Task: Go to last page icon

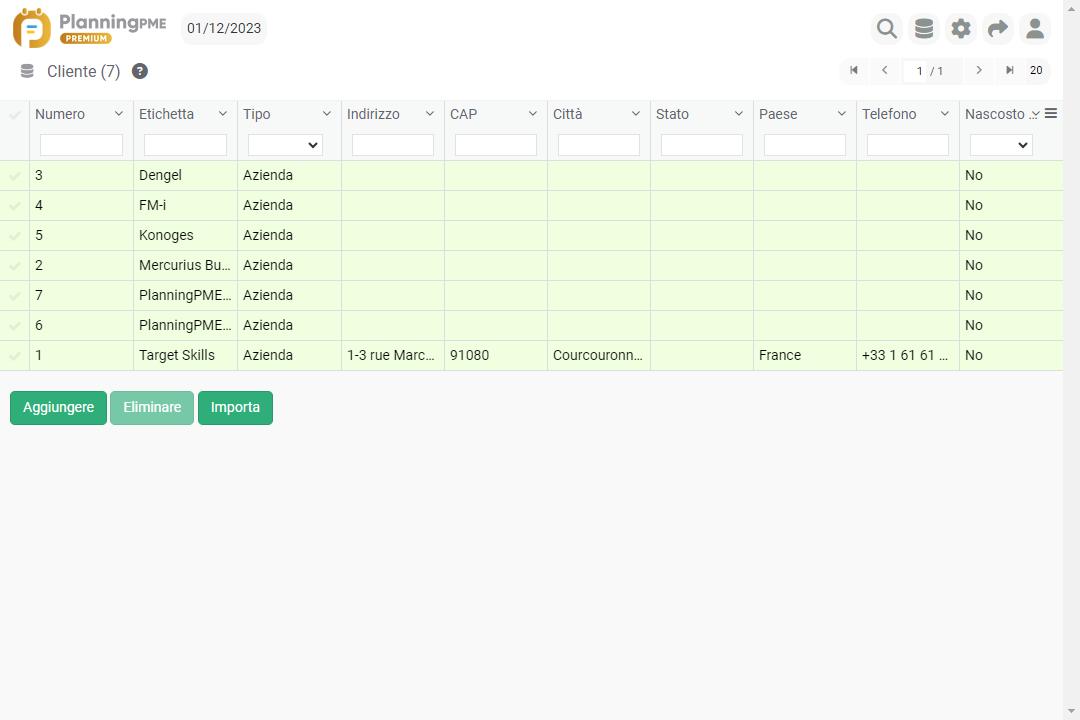Action: (x=1010, y=70)
